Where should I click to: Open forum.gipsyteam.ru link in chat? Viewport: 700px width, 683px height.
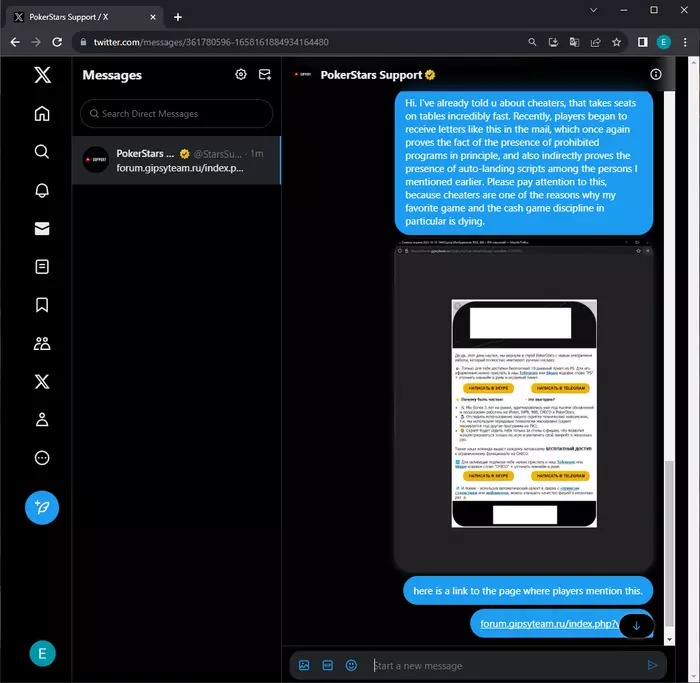pyautogui.click(x=549, y=624)
